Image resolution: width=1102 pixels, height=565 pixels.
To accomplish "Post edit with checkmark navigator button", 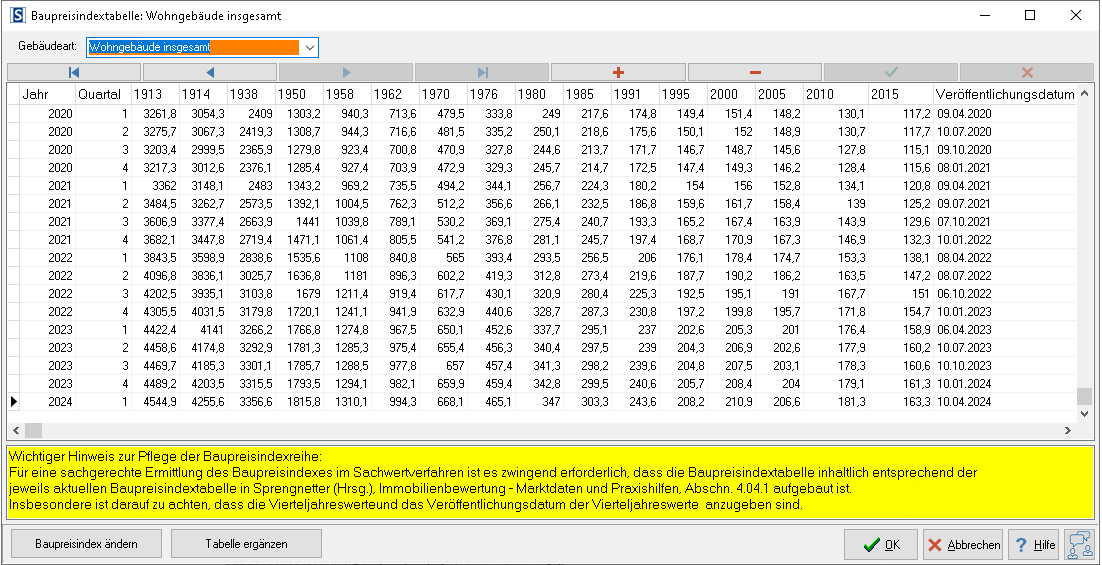I will pos(891,72).
